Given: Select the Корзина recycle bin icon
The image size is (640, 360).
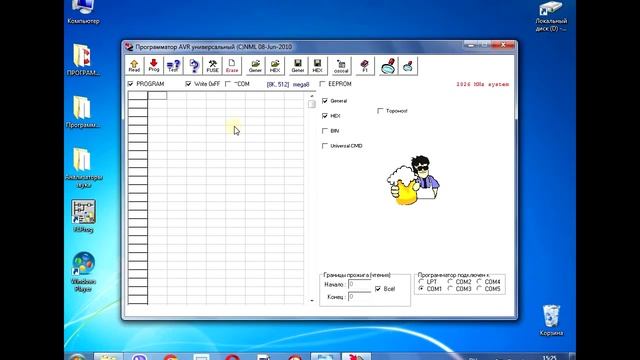Looking at the screenshot, I should click(551, 320).
